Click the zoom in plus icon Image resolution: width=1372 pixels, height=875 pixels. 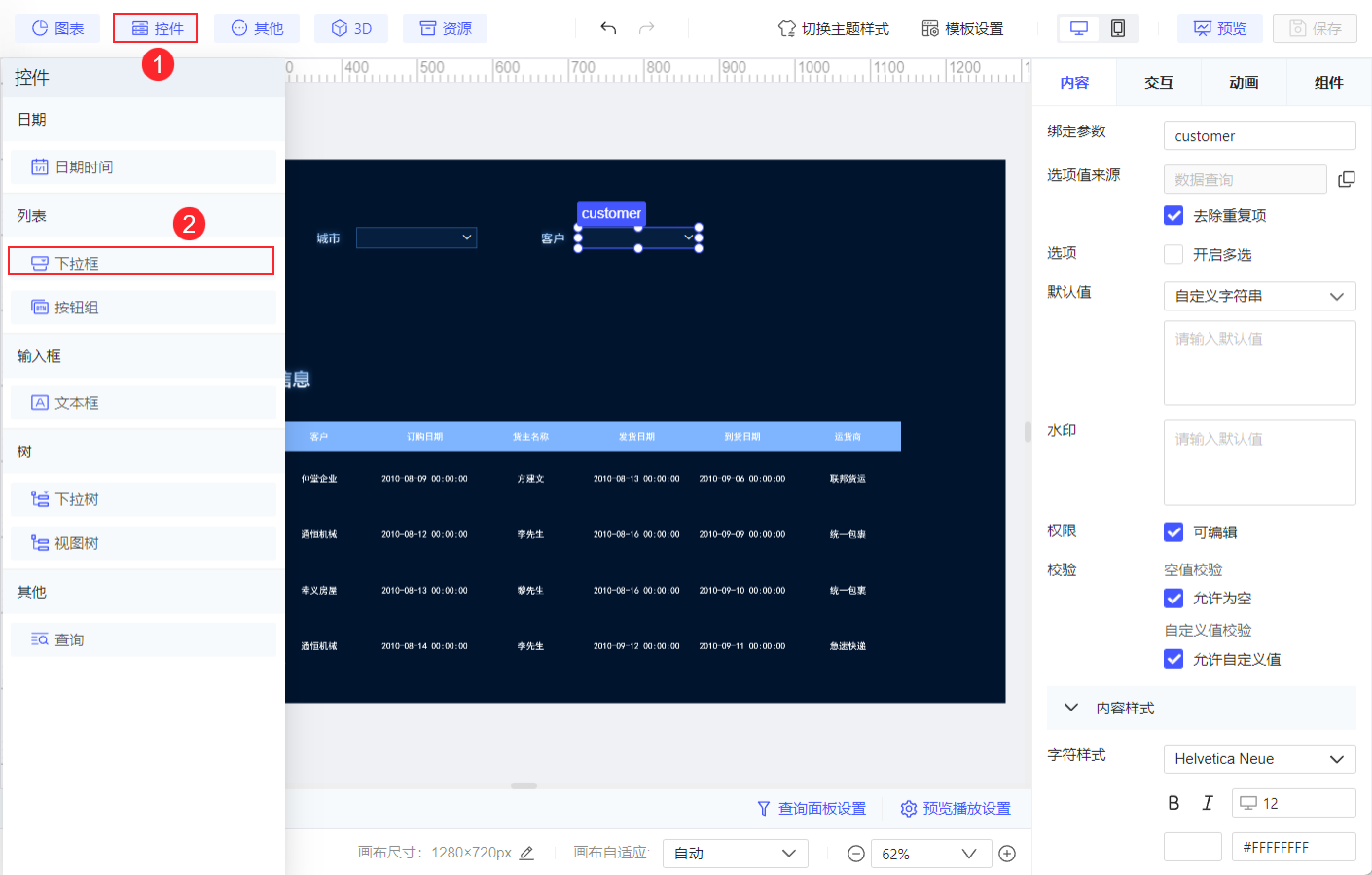[1007, 853]
